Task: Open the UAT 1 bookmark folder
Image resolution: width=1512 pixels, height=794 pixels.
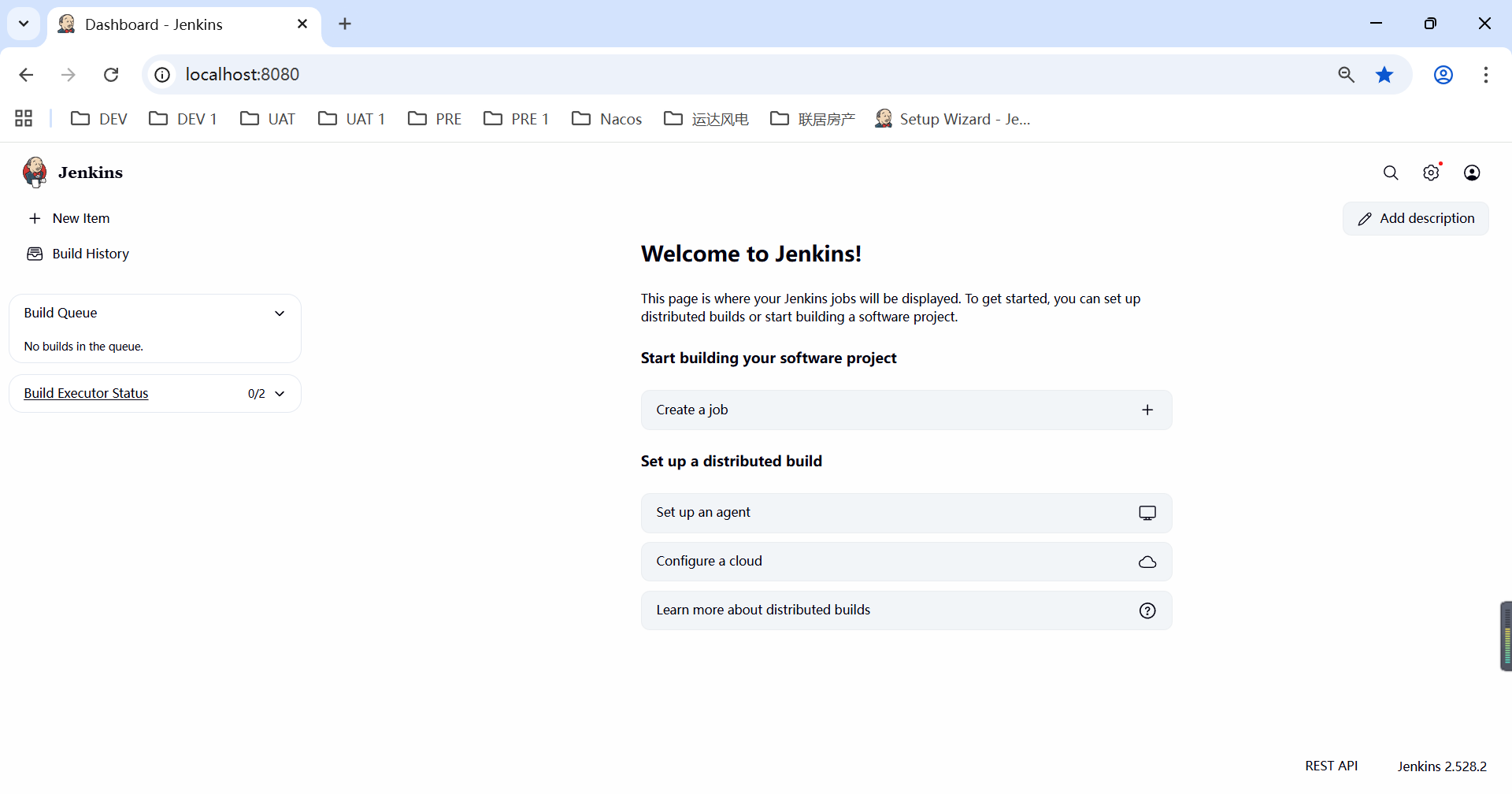Action: tap(352, 119)
